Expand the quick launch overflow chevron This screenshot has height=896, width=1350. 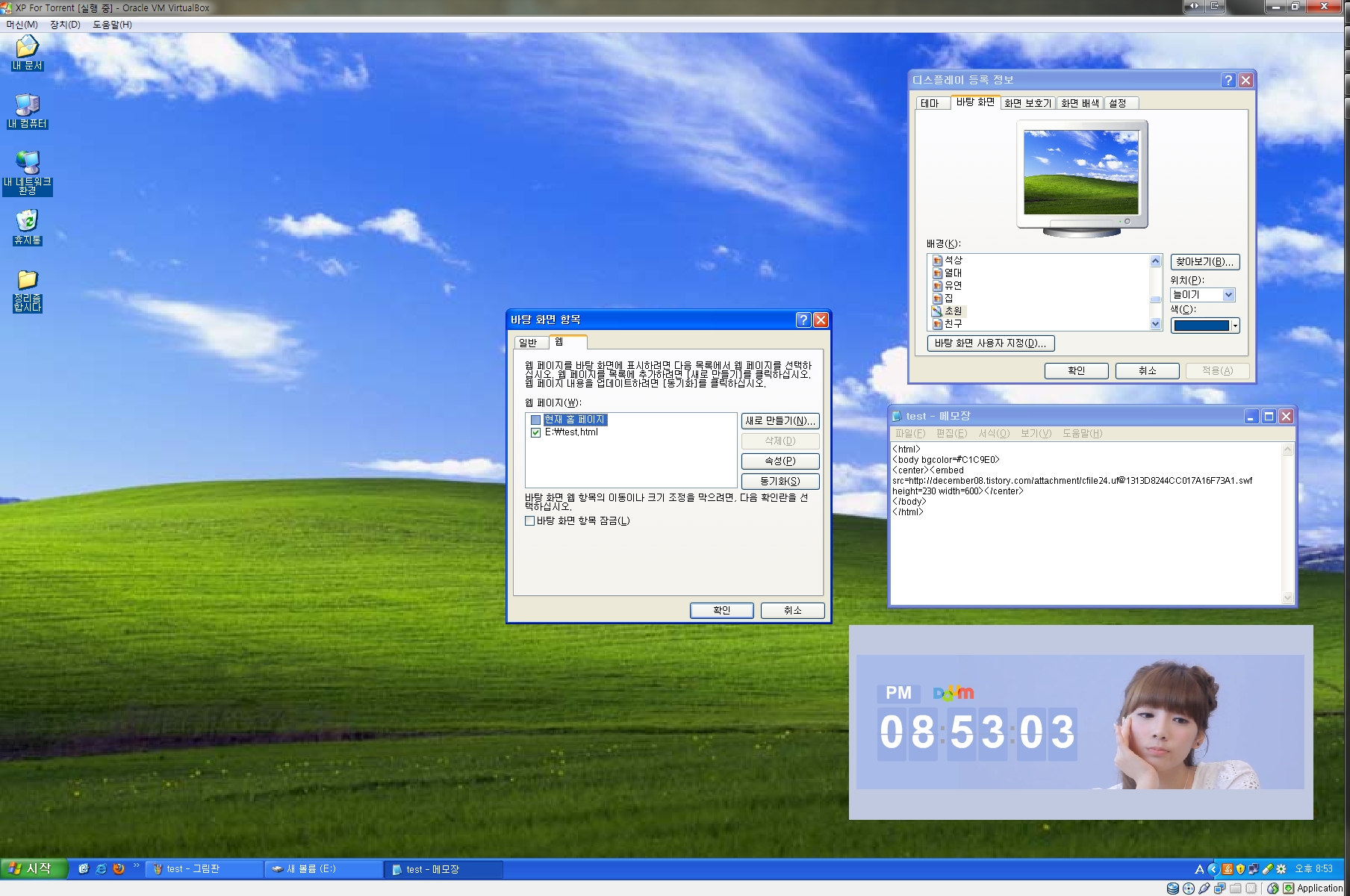click(137, 866)
